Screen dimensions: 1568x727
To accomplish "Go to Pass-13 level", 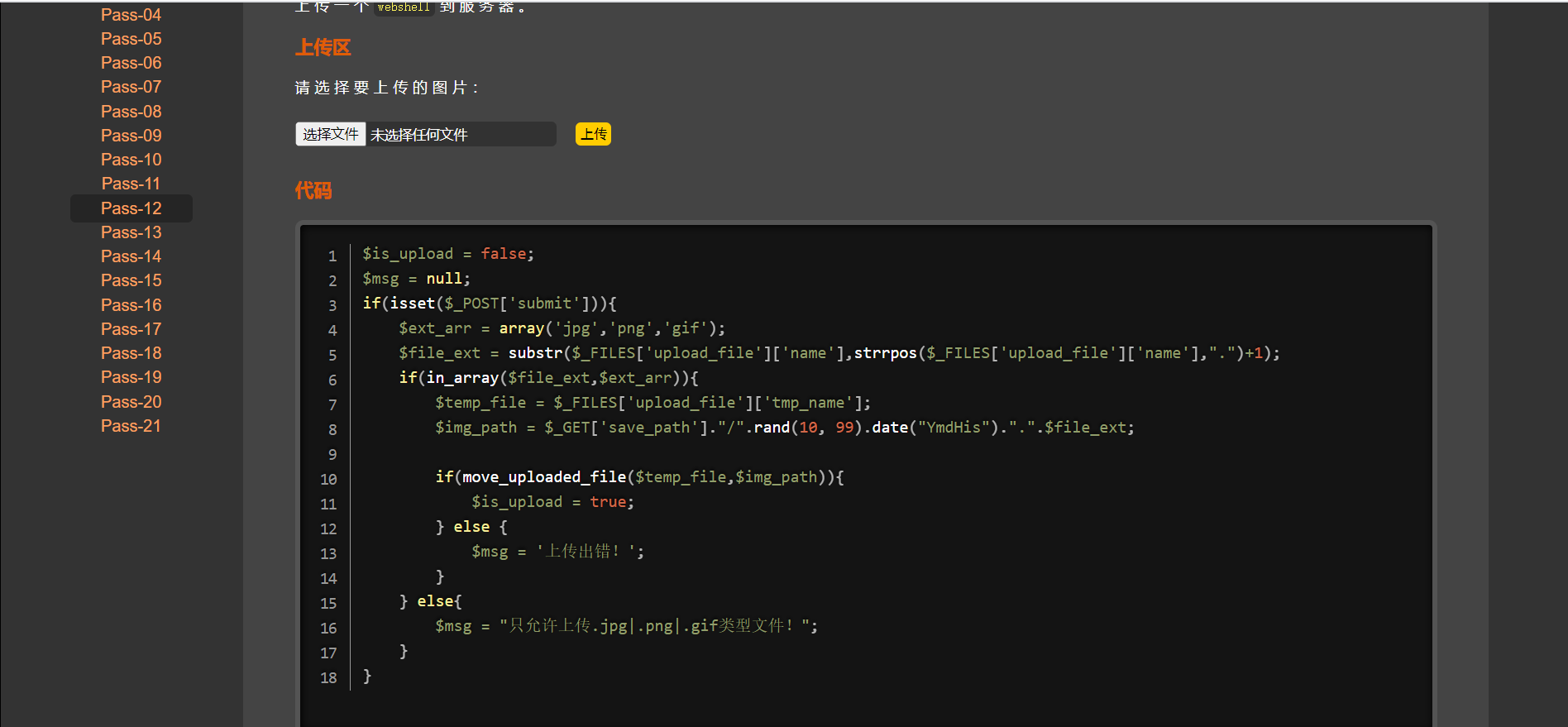I will (131, 232).
